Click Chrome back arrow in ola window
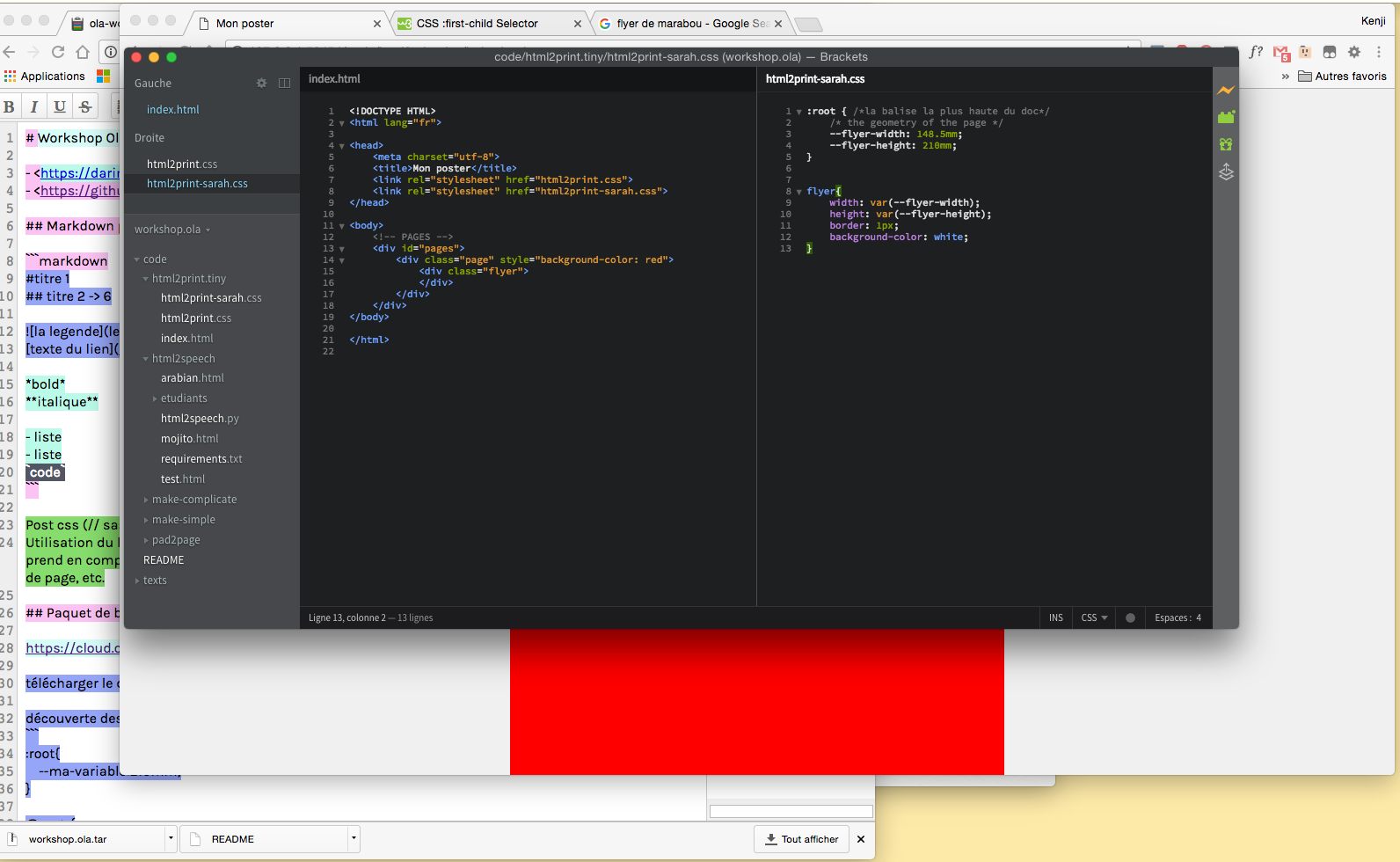The image size is (1400, 862). coord(9,52)
